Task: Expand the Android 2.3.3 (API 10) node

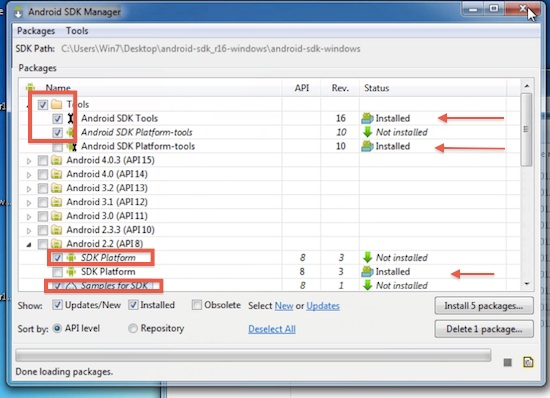Action: click(29, 230)
